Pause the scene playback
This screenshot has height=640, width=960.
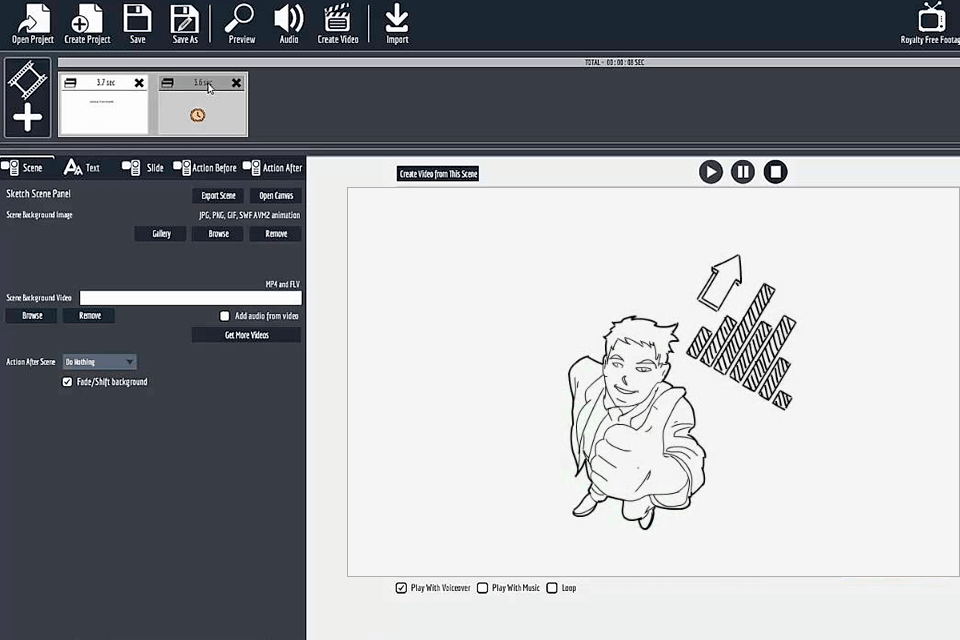click(x=743, y=172)
